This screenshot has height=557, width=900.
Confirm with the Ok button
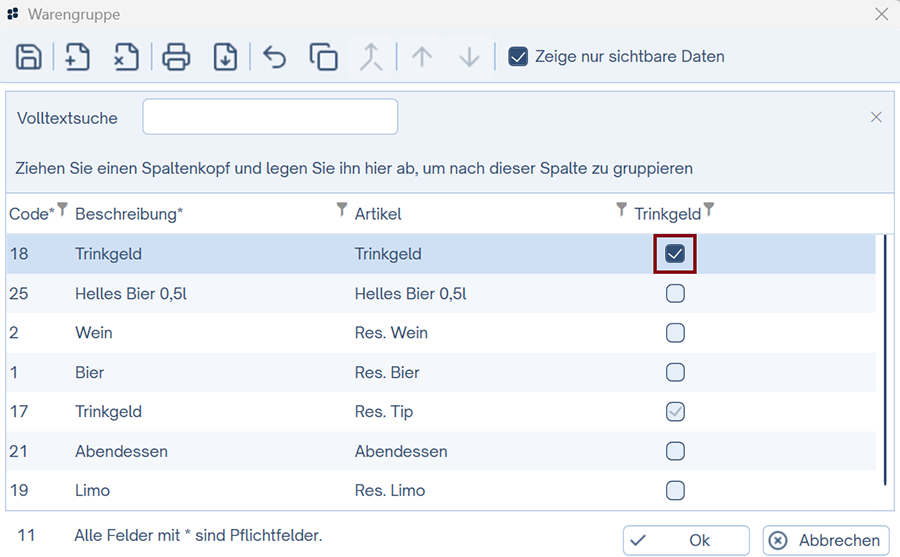coord(685,540)
